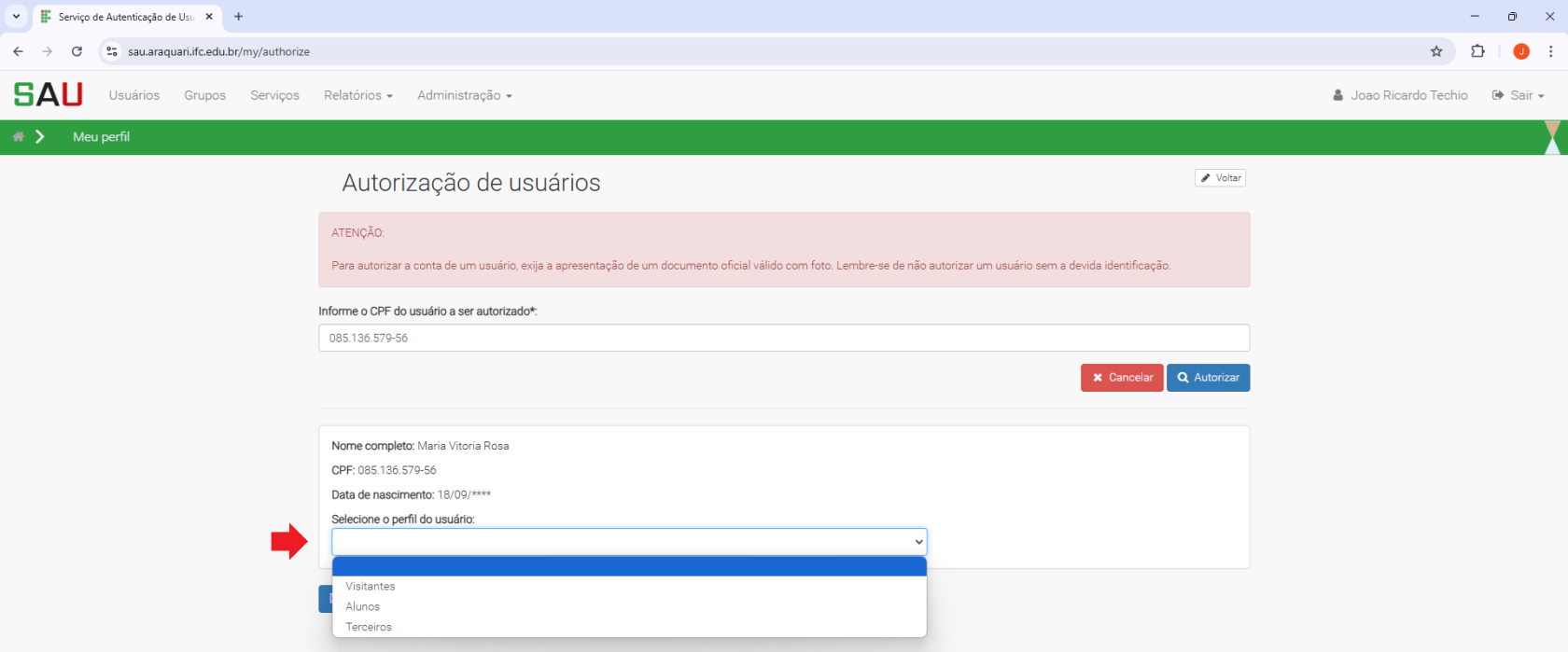Reload the page

pyautogui.click(x=77, y=51)
